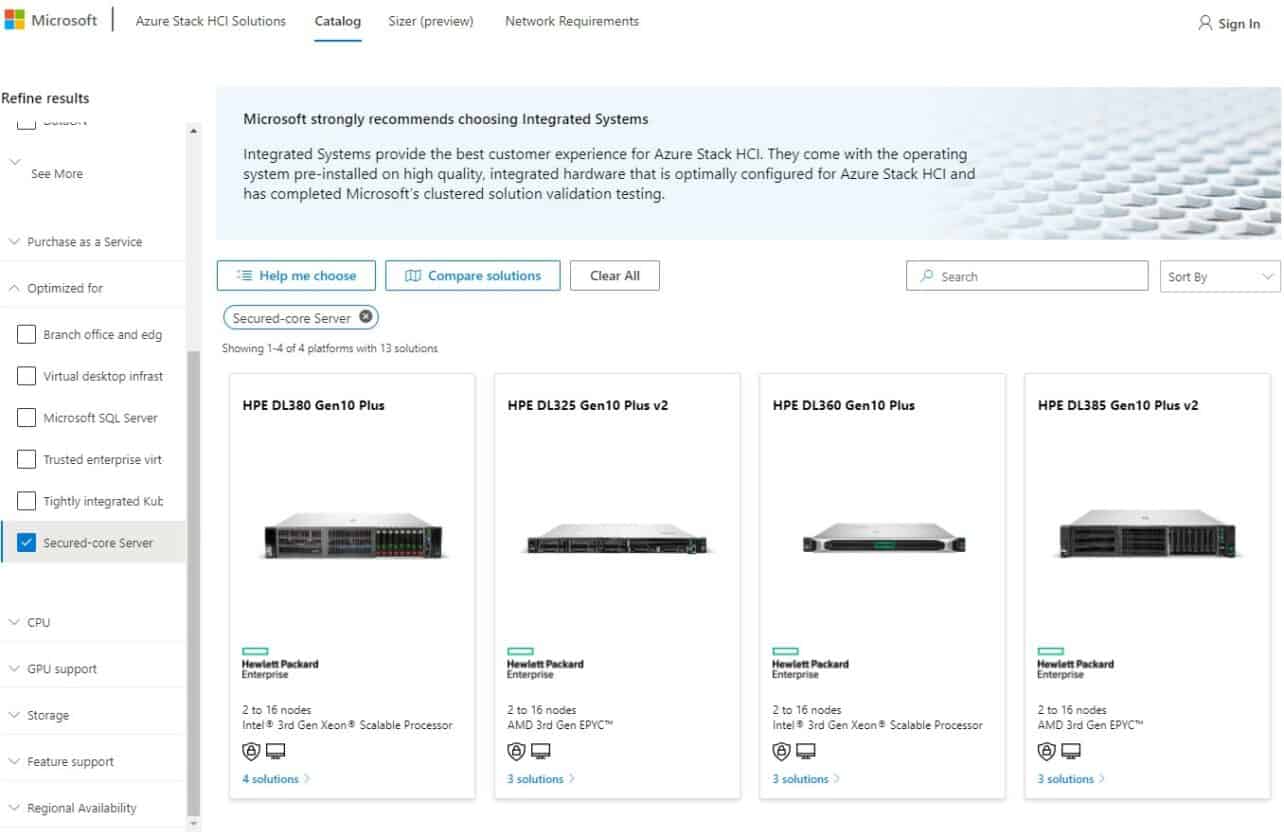Click HPE logo on DL325 Gen10 Plus v2 card
Screen dimensions: 1284x837
(x=545, y=664)
